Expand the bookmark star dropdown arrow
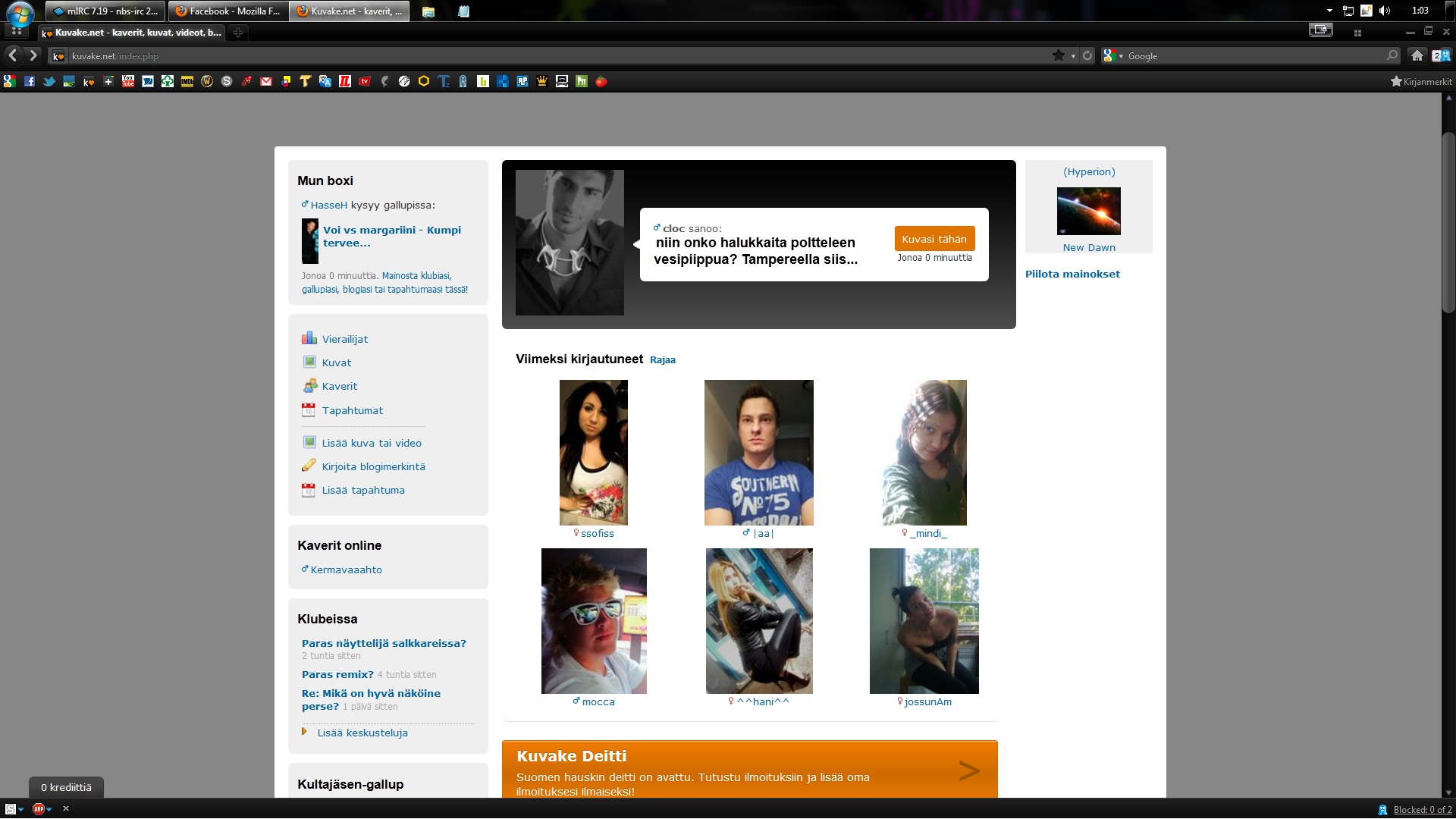Image resolution: width=1456 pixels, height=819 pixels. click(1073, 56)
